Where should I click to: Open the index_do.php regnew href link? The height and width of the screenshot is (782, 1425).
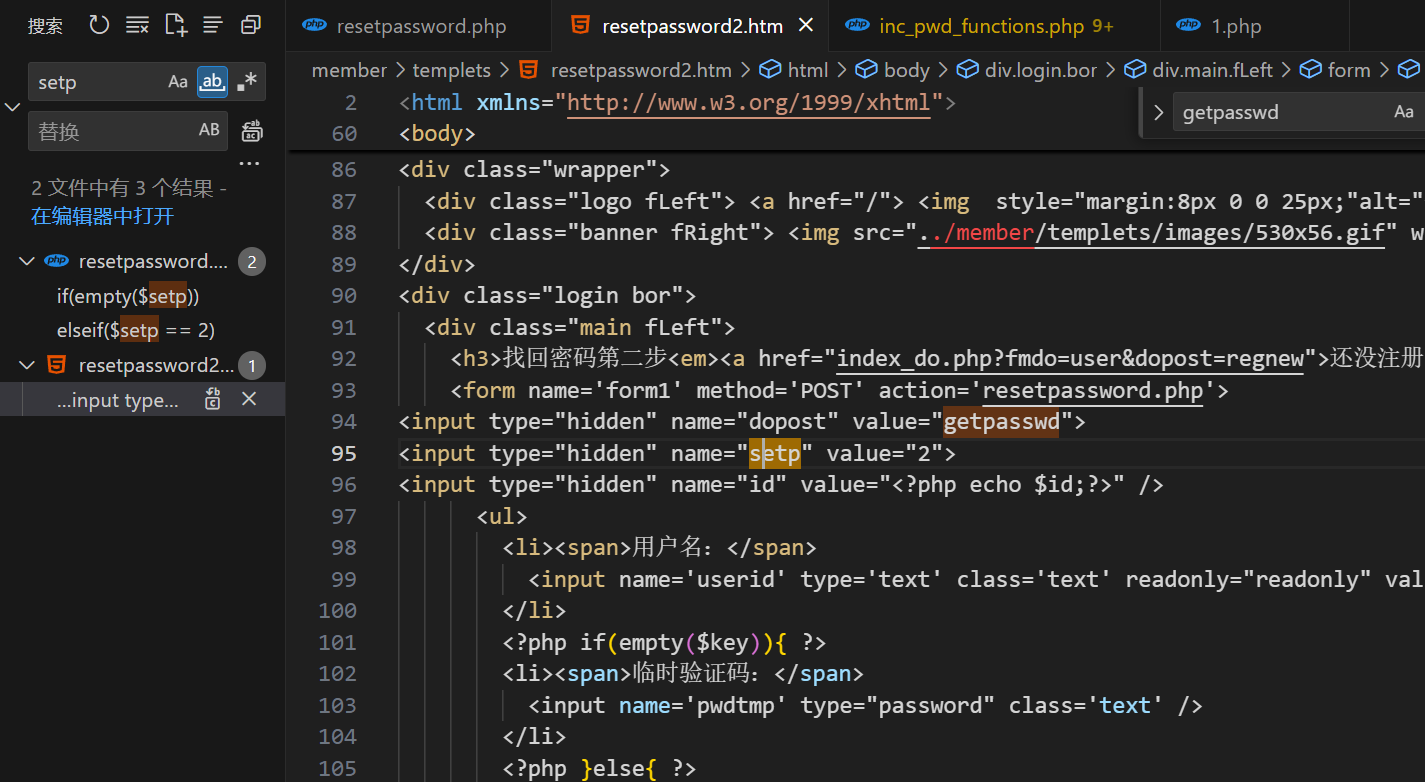(1070, 359)
